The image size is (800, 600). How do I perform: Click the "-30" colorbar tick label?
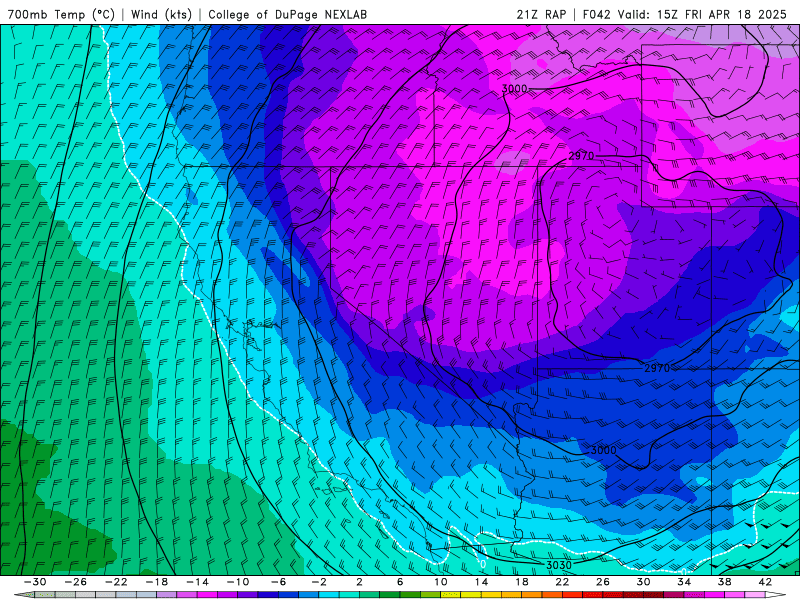tap(35, 582)
